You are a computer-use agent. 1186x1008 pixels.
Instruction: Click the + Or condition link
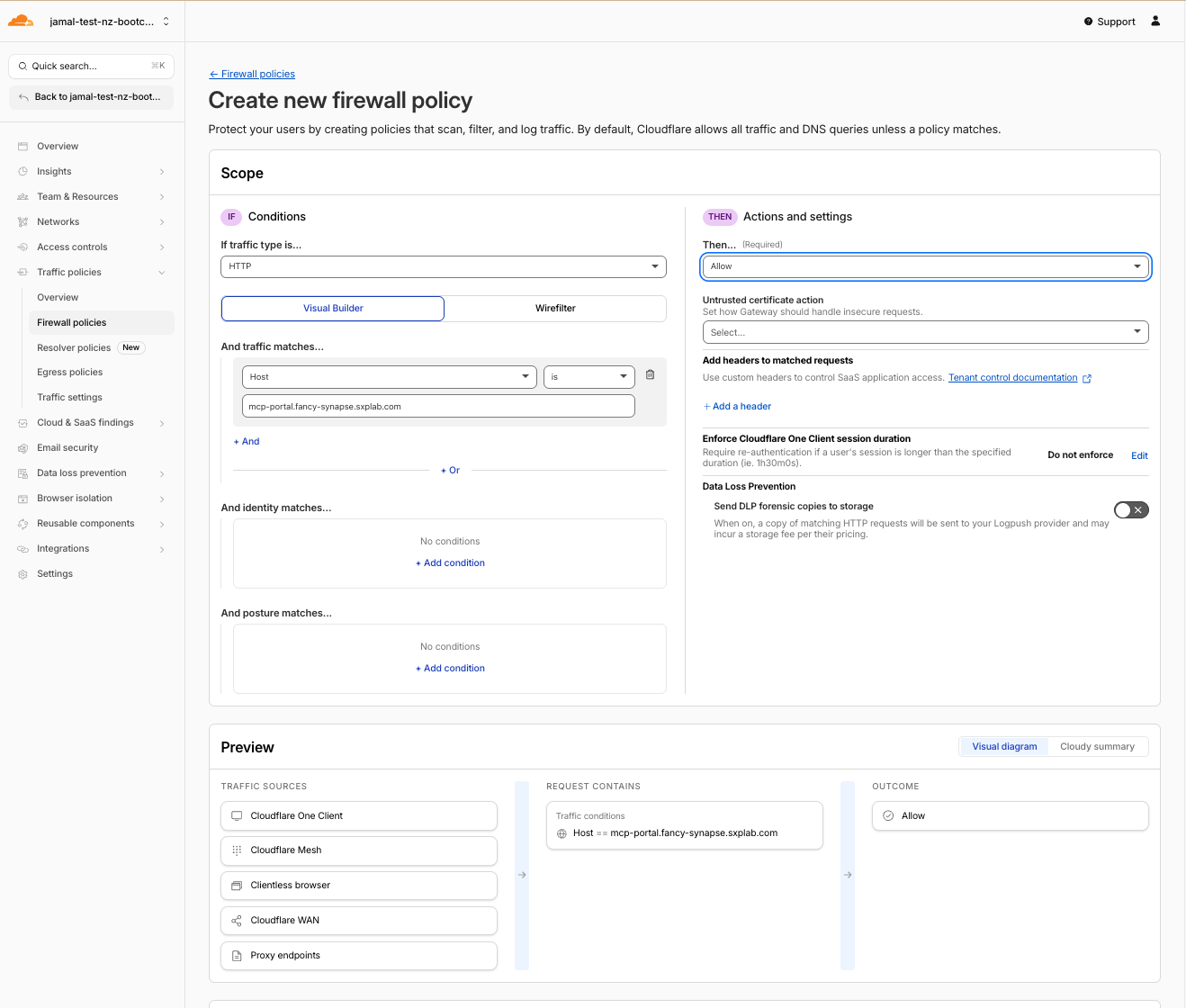coord(450,470)
